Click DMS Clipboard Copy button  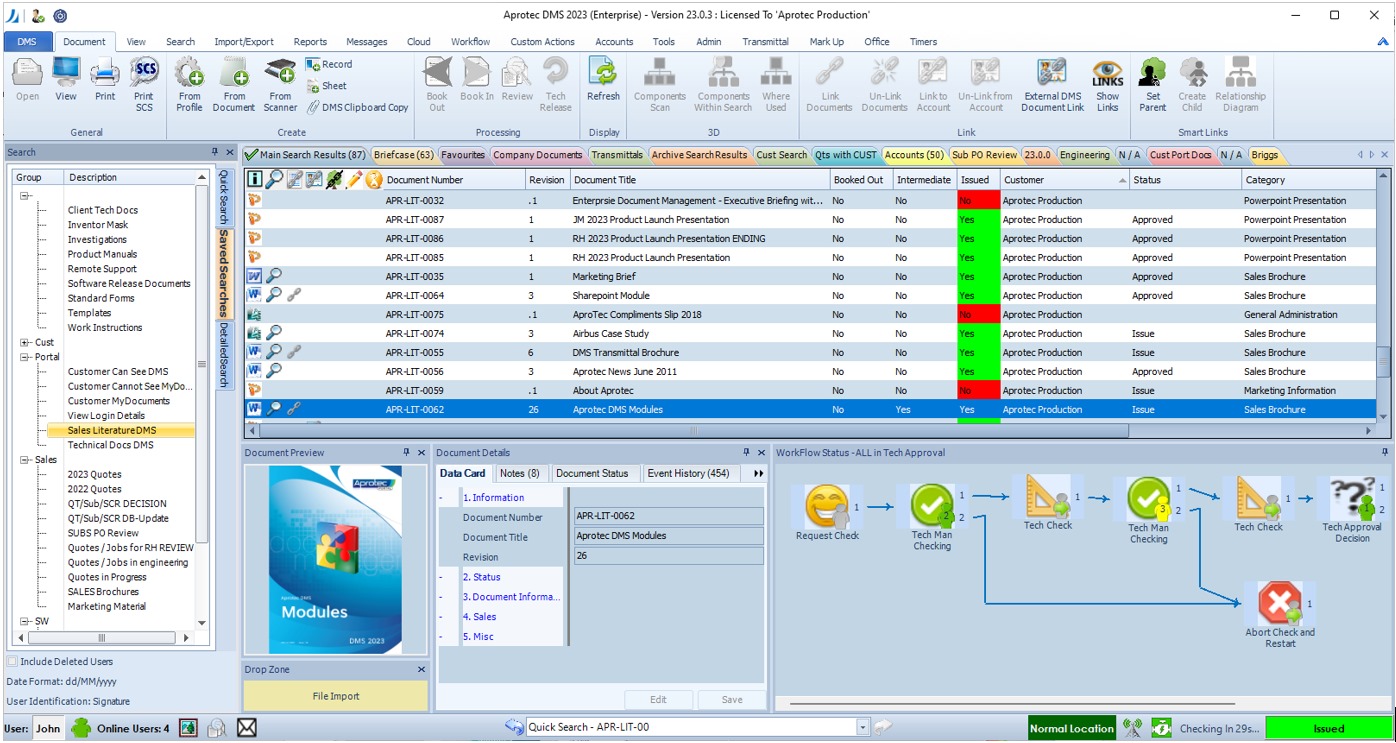[357, 107]
